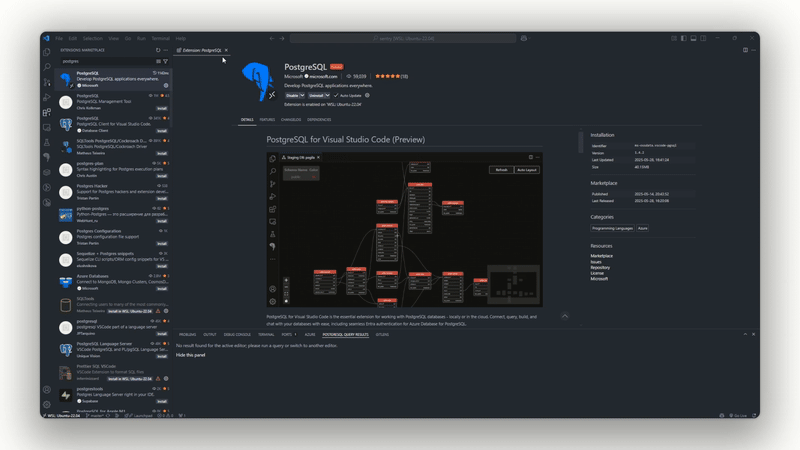Open the Problems panel tab
800x450 pixels.
(x=187, y=335)
